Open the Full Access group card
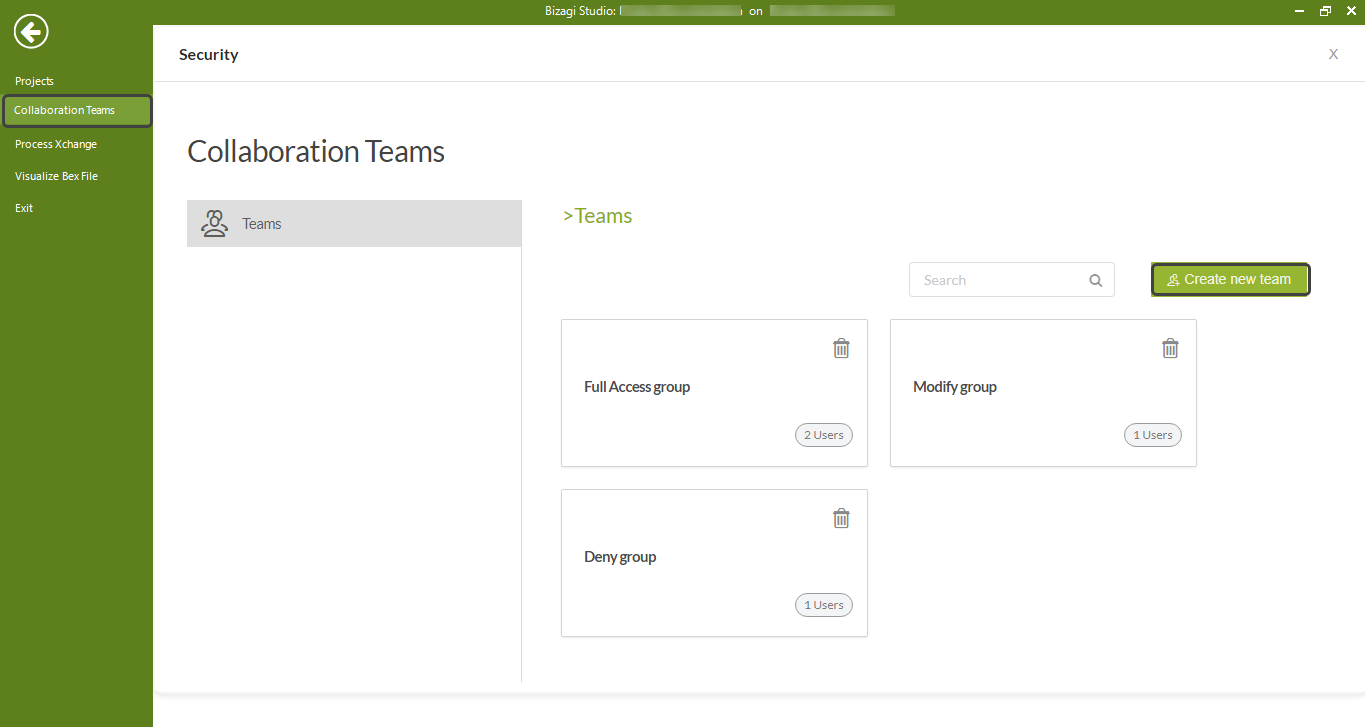Viewport: 1365px width, 727px height. pyautogui.click(x=637, y=387)
